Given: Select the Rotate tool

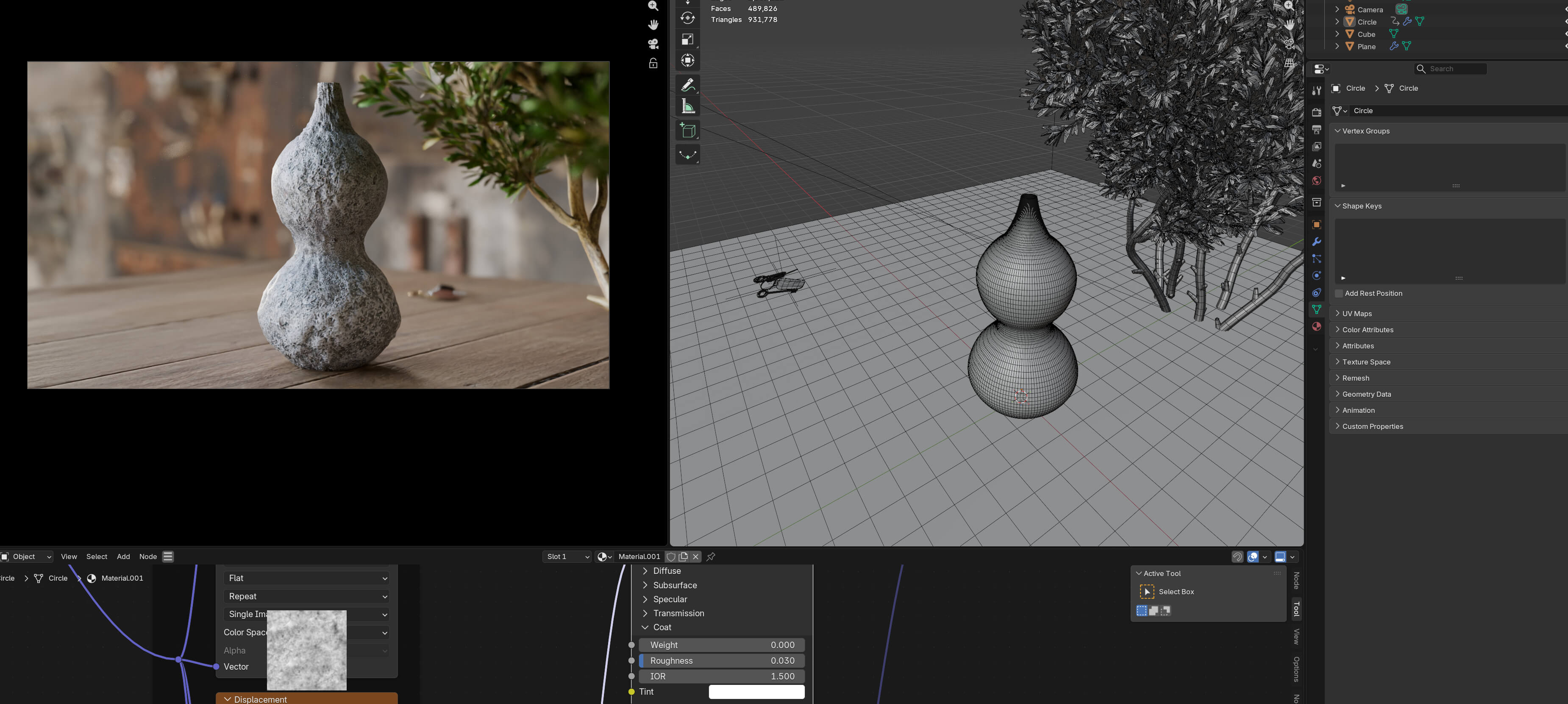Looking at the screenshot, I should (x=688, y=18).
